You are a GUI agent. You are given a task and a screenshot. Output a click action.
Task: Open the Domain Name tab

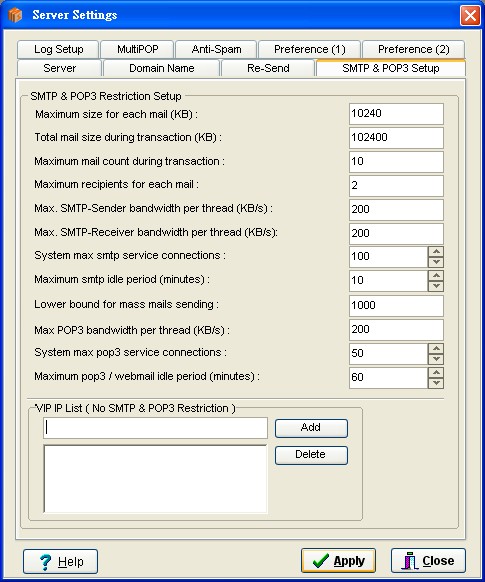tap(161, 68)
